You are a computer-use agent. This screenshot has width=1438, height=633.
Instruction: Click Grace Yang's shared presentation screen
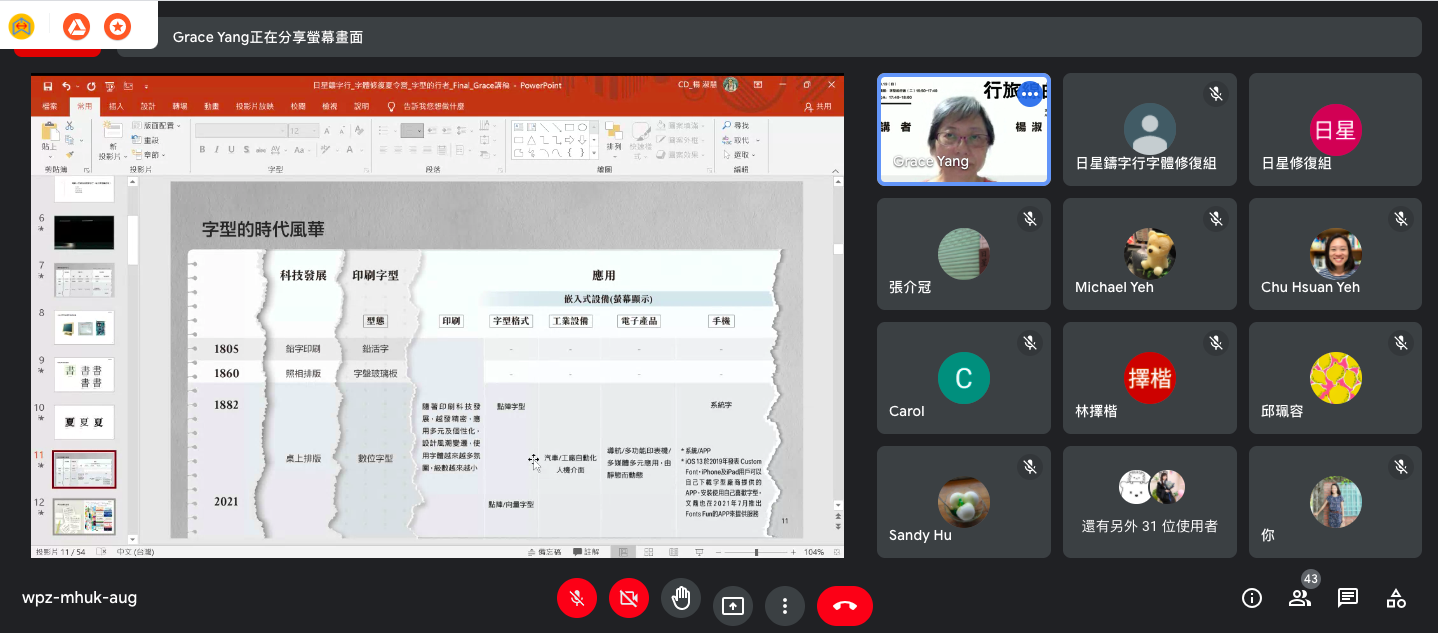tap(437, 316)
